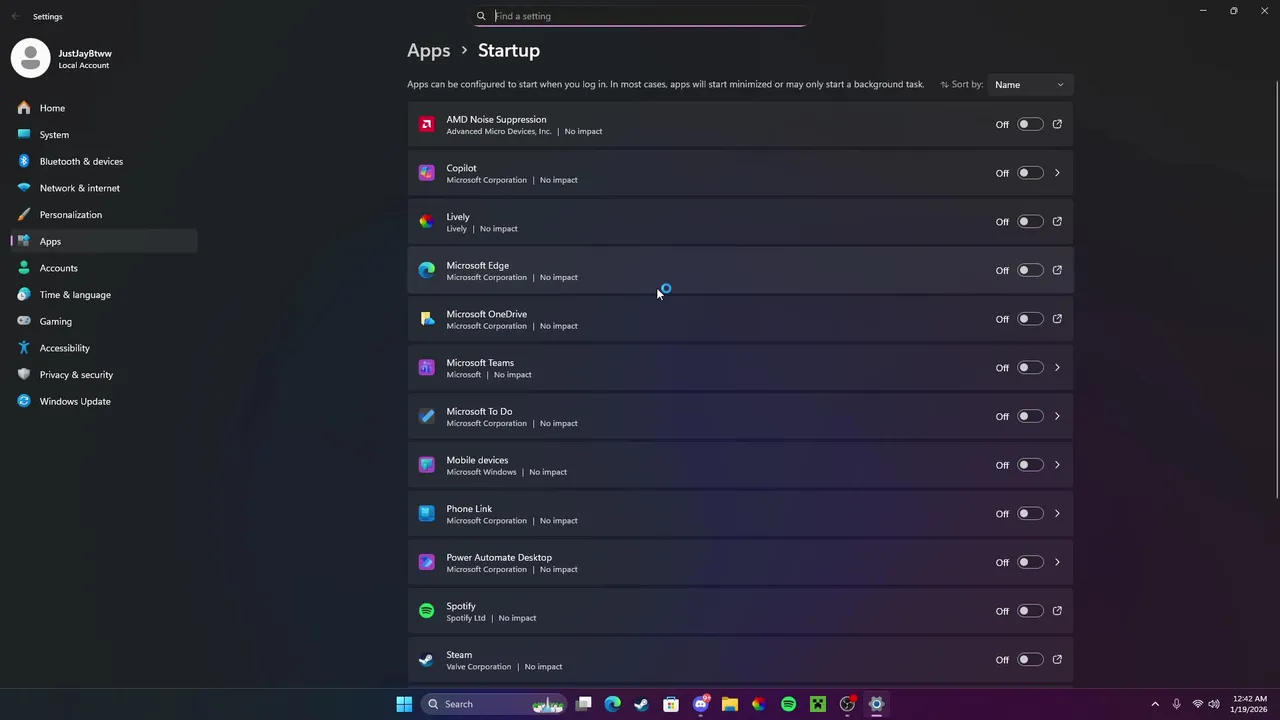Open Steam from the taskbar
The height and width of the screenshot is (720, 1280).
point(641,704)
